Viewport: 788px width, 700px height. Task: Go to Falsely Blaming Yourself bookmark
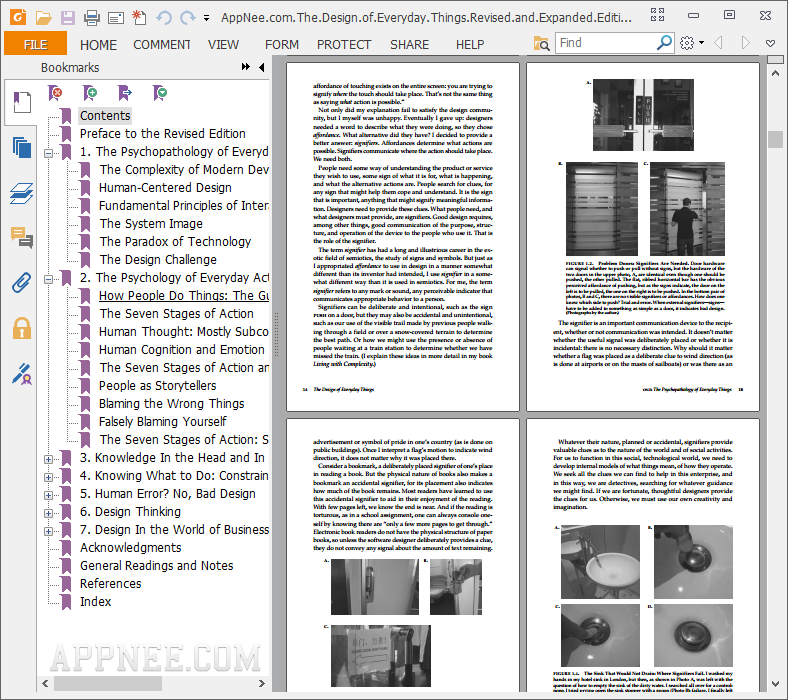[162, 422]
